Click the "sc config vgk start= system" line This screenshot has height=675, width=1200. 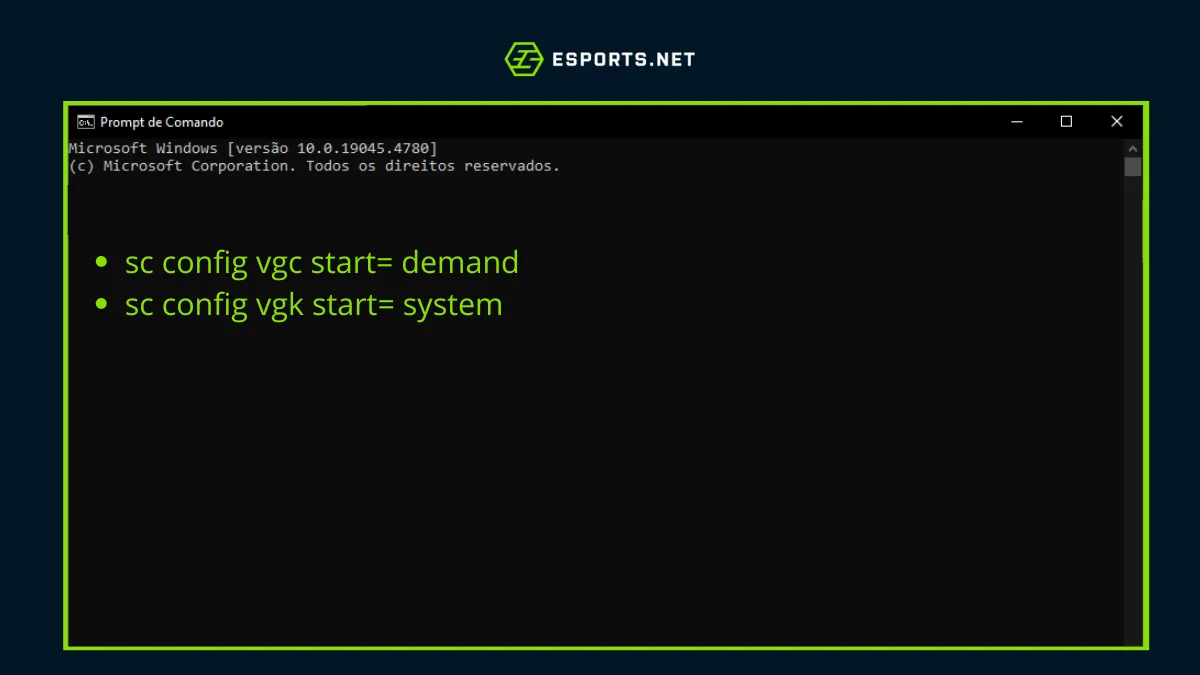click(x=313, y=305)
